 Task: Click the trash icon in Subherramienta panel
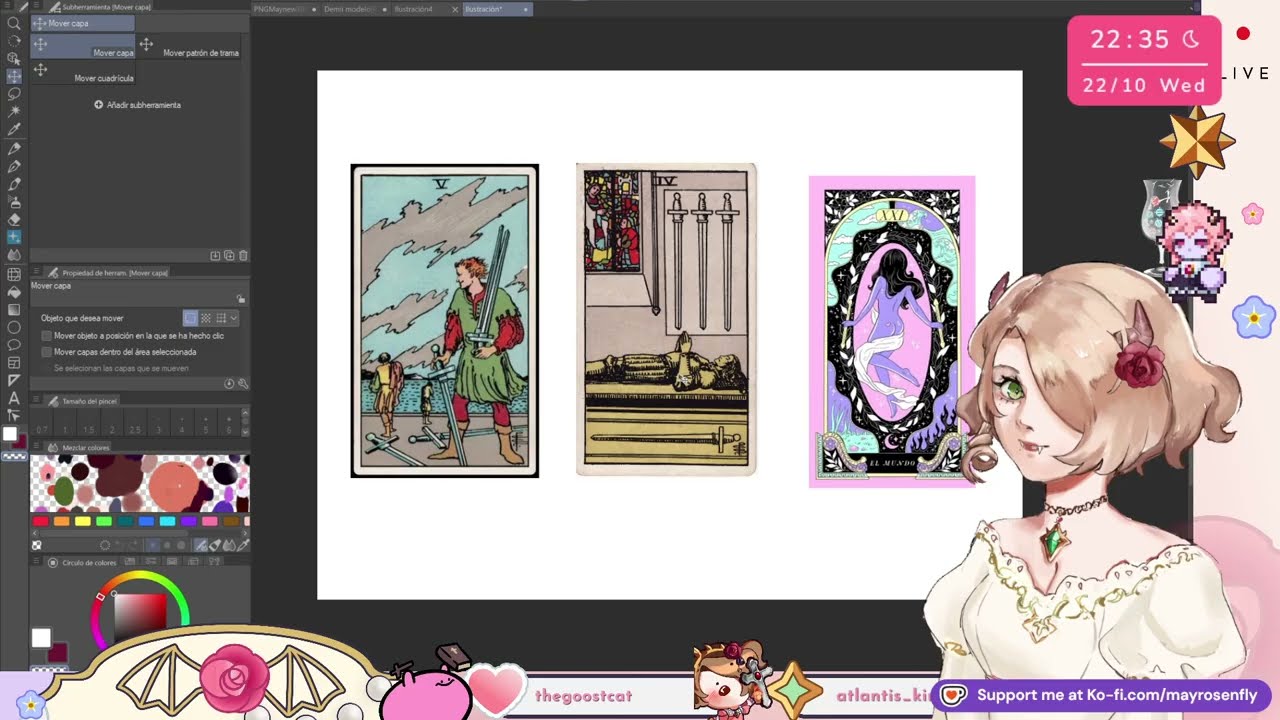[243, 256]
